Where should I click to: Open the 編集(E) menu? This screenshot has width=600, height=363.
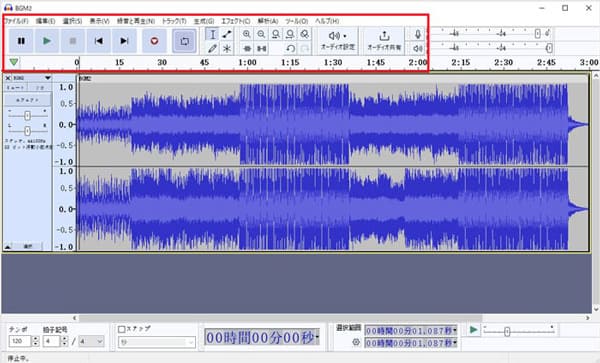click(x=45, y=21)
